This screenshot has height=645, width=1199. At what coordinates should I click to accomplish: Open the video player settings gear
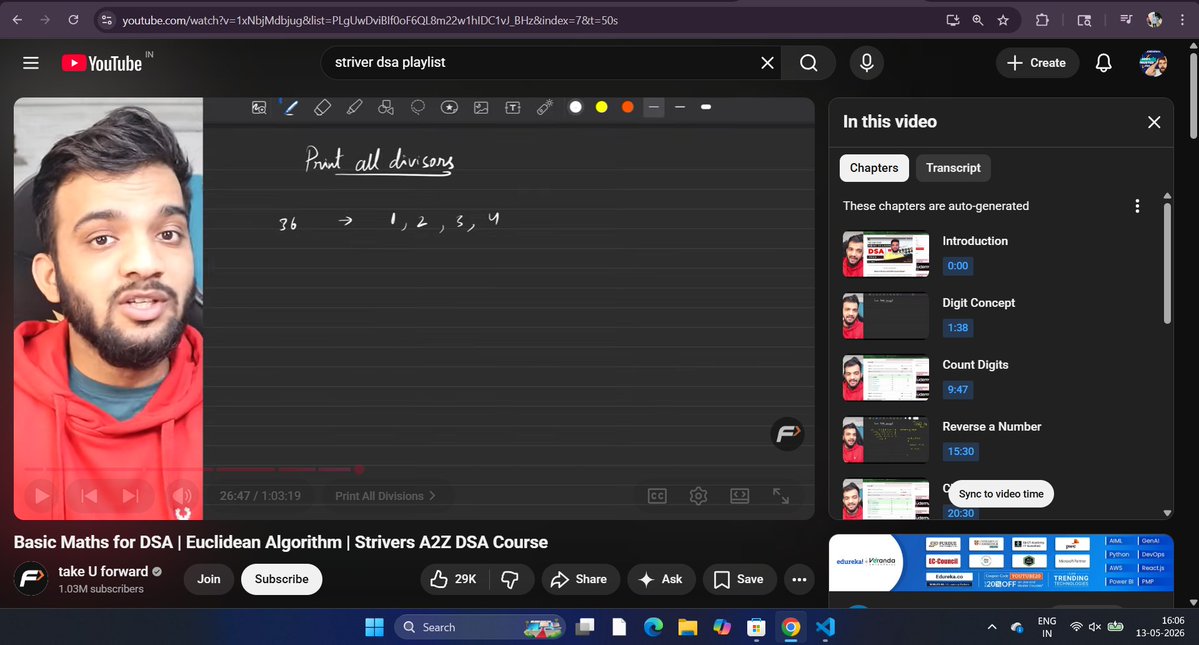click(698, 496)
